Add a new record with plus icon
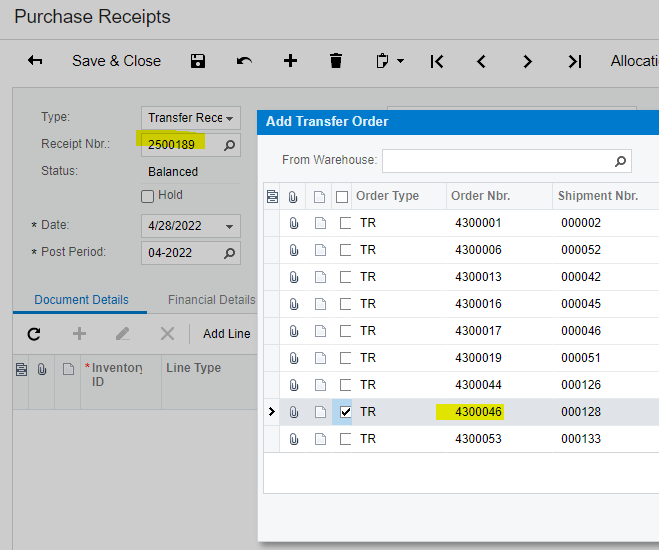 click(x=290, y=61)
